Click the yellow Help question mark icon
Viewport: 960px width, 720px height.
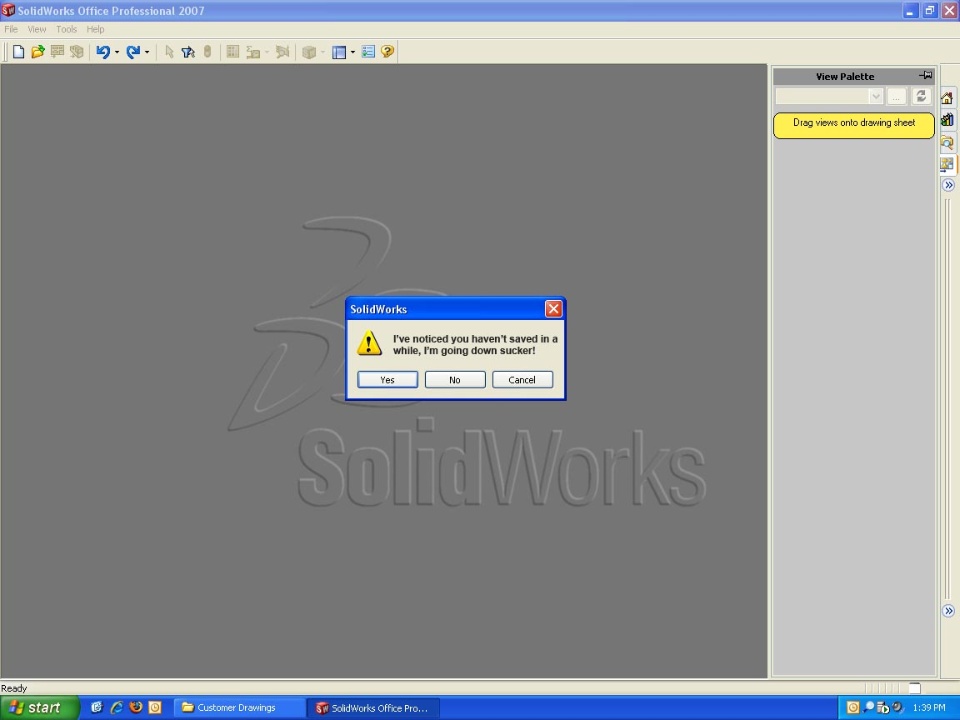(x=387, y=52)
